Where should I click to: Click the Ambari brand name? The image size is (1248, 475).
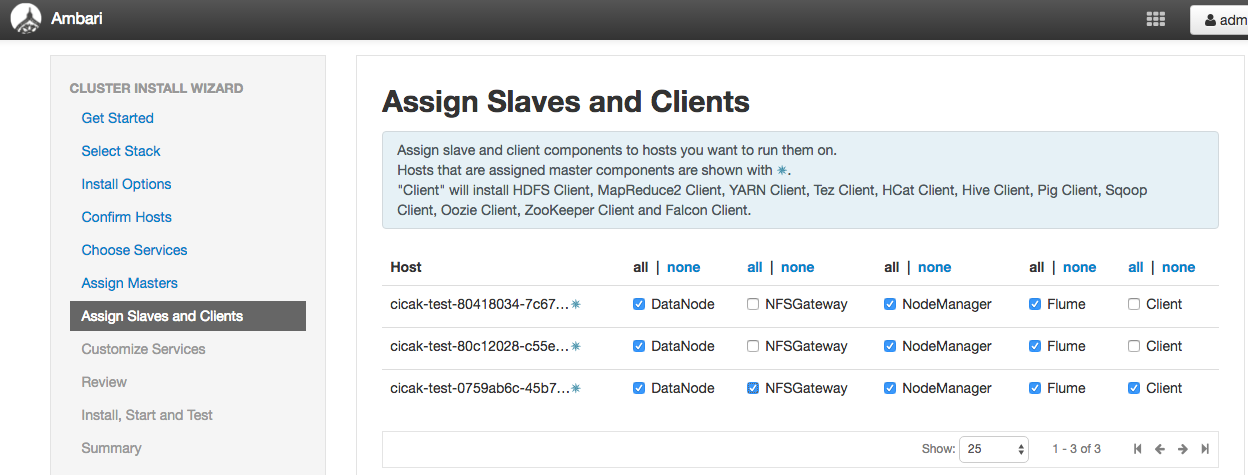[77, 19]
